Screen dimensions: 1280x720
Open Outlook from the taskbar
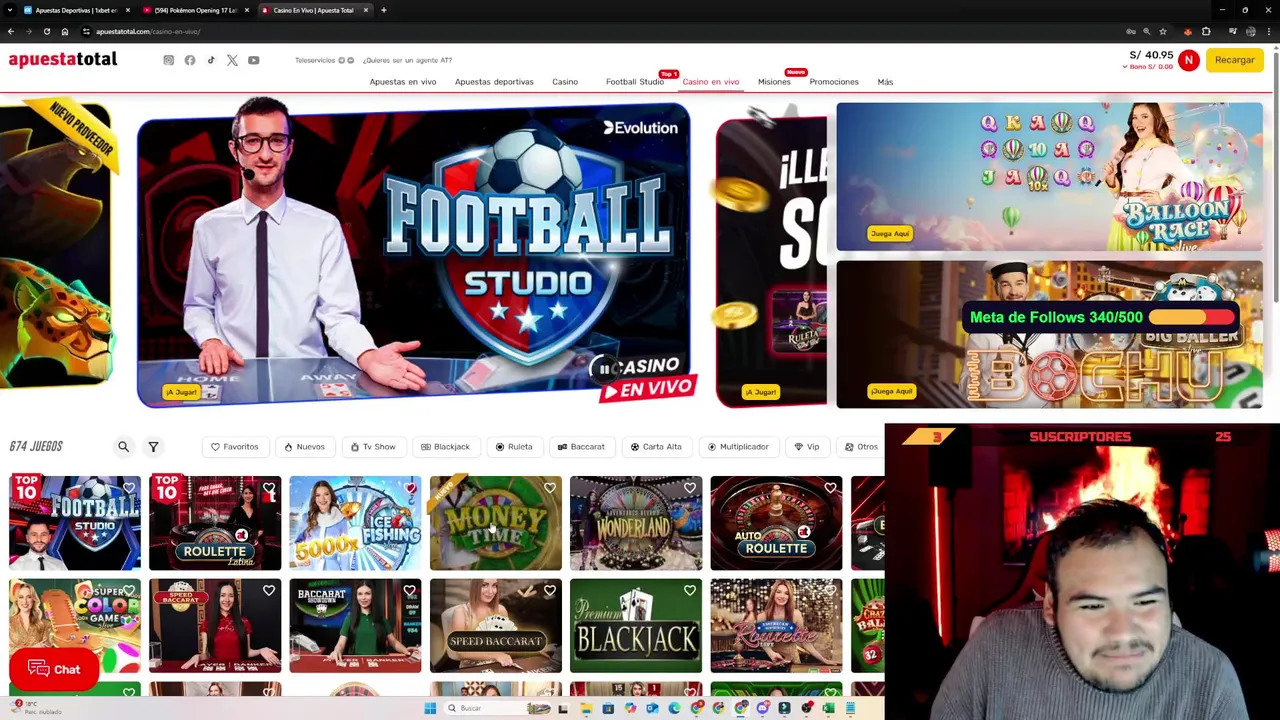tap(652, 708)
